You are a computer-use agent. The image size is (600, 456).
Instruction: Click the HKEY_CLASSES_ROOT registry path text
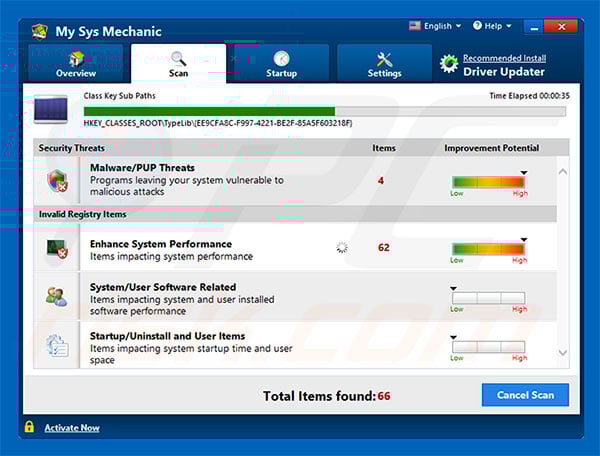pos(218,123)
